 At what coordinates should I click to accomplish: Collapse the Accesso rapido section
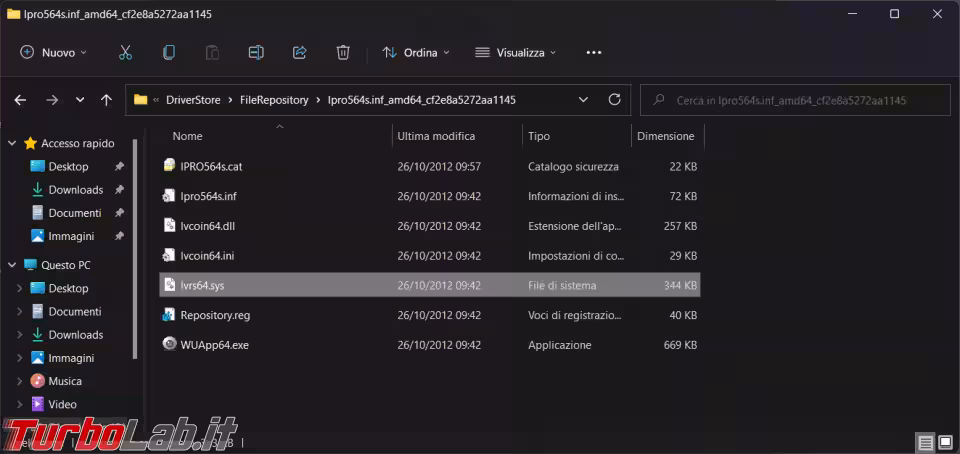click(12, 143)
